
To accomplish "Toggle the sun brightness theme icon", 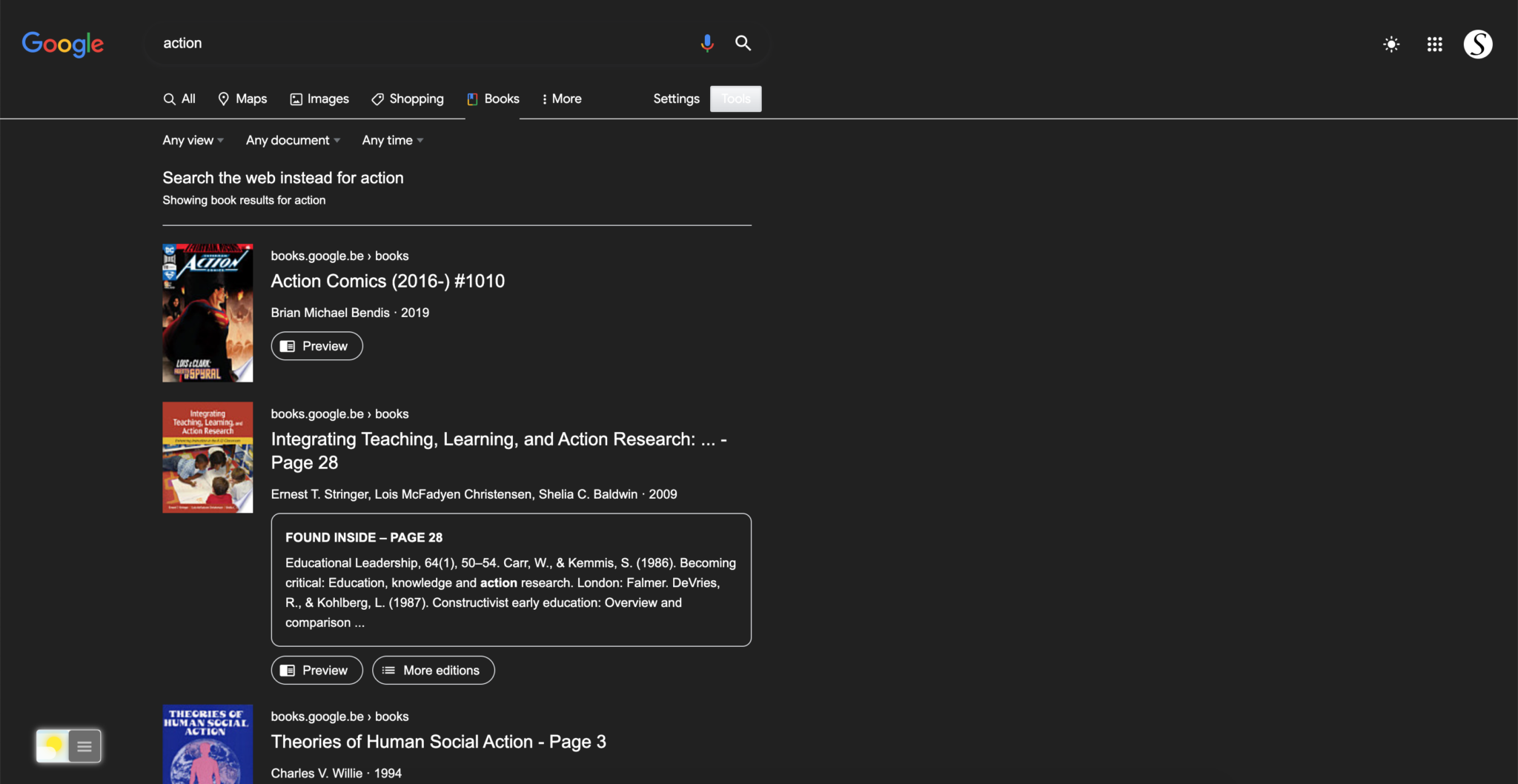I will point(1391,44).
